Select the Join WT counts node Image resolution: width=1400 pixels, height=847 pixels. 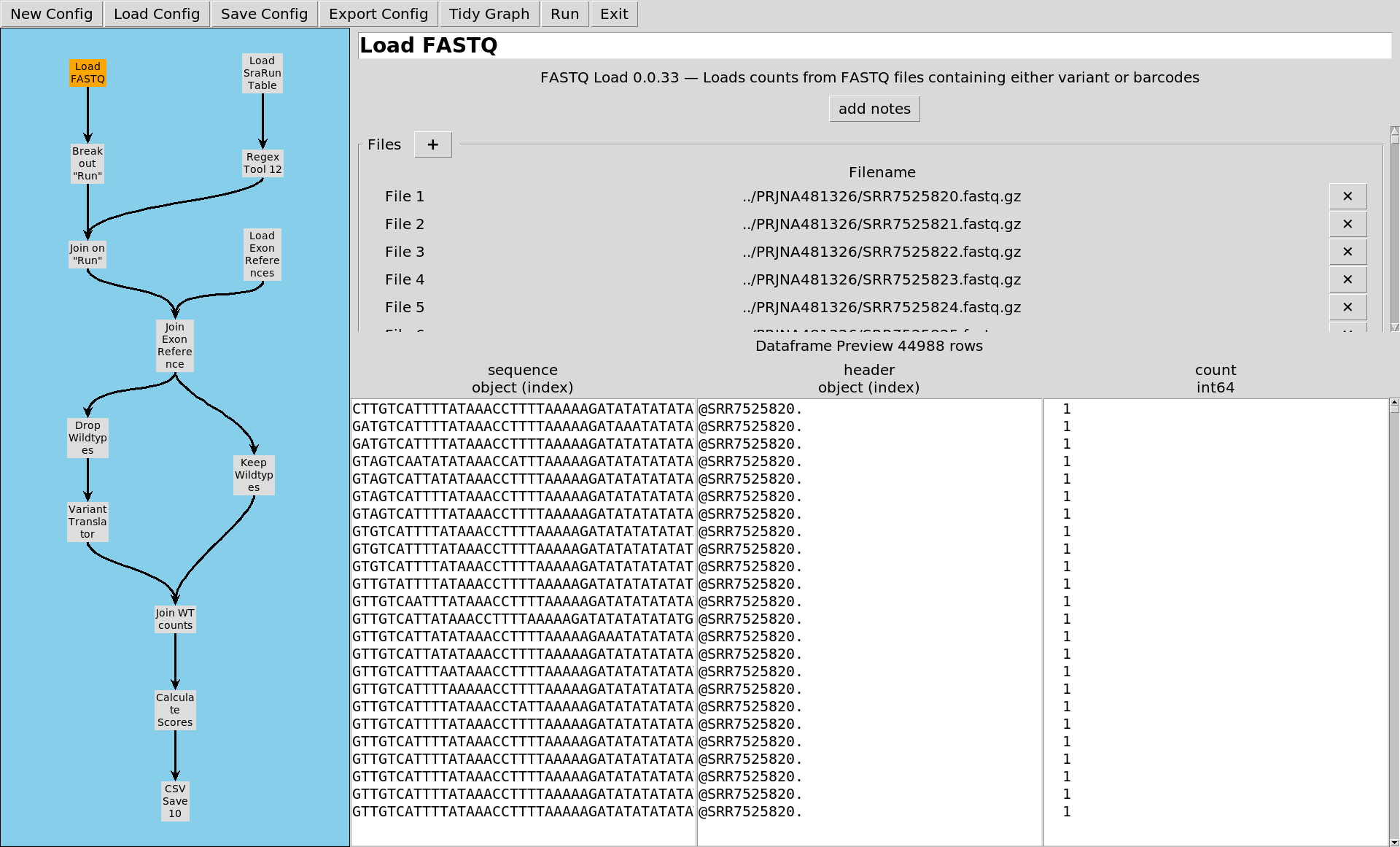click(175, 619)
